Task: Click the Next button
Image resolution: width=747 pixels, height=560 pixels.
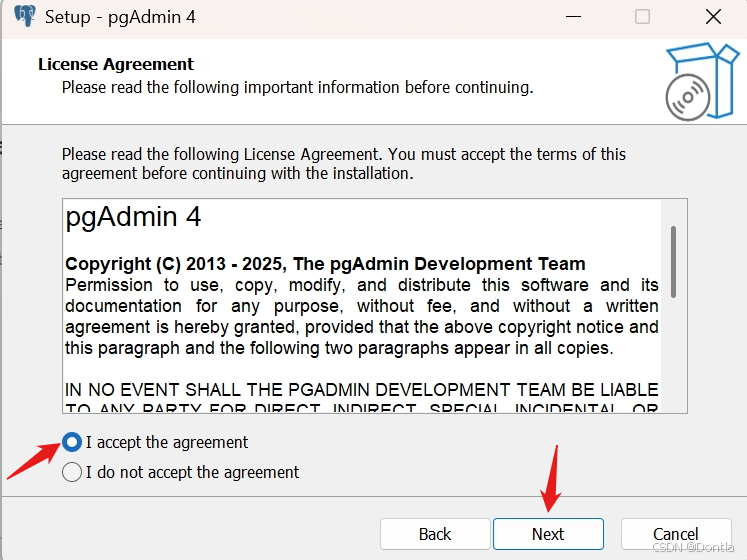Action: (x=548, y=534)
